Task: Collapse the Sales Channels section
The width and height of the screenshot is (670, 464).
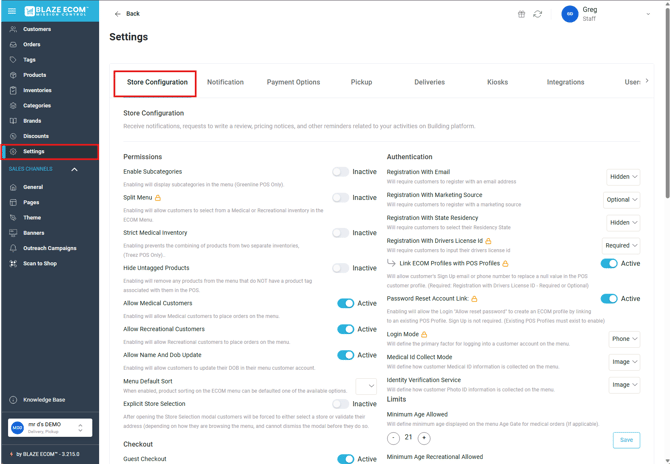Action: pos(74,170)
